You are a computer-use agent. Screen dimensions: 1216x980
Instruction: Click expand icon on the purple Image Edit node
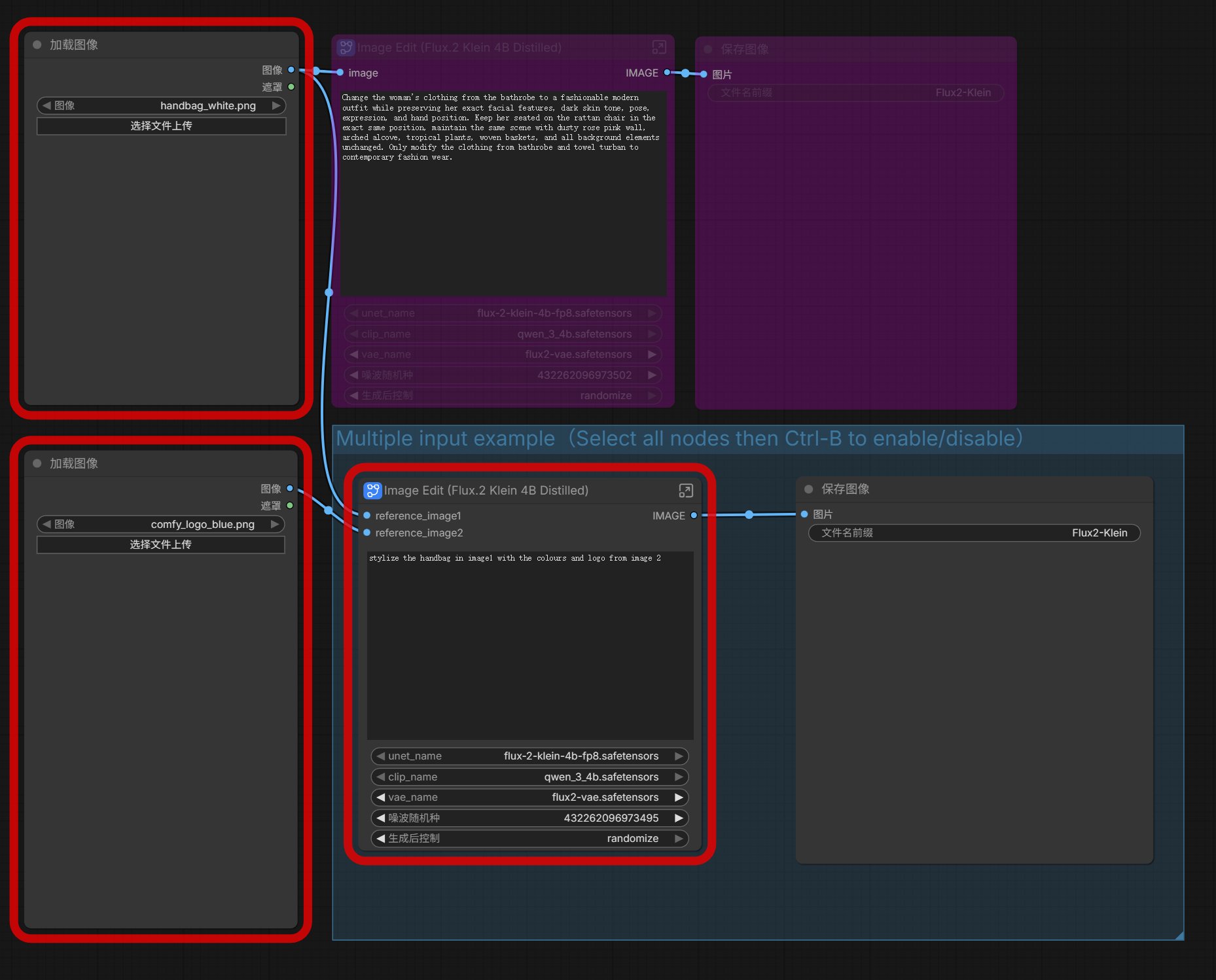pos(659,47)
